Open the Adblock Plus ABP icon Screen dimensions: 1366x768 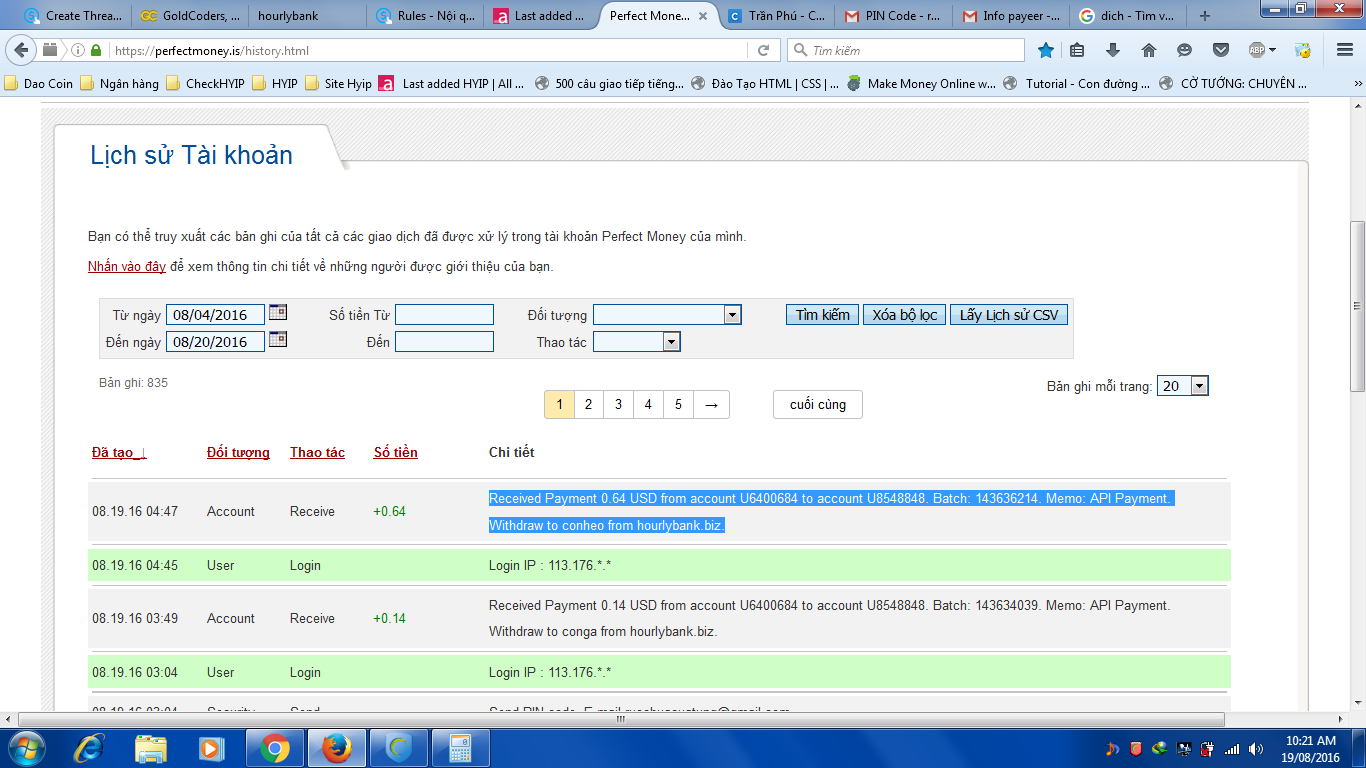click(x=1257, y=50)
